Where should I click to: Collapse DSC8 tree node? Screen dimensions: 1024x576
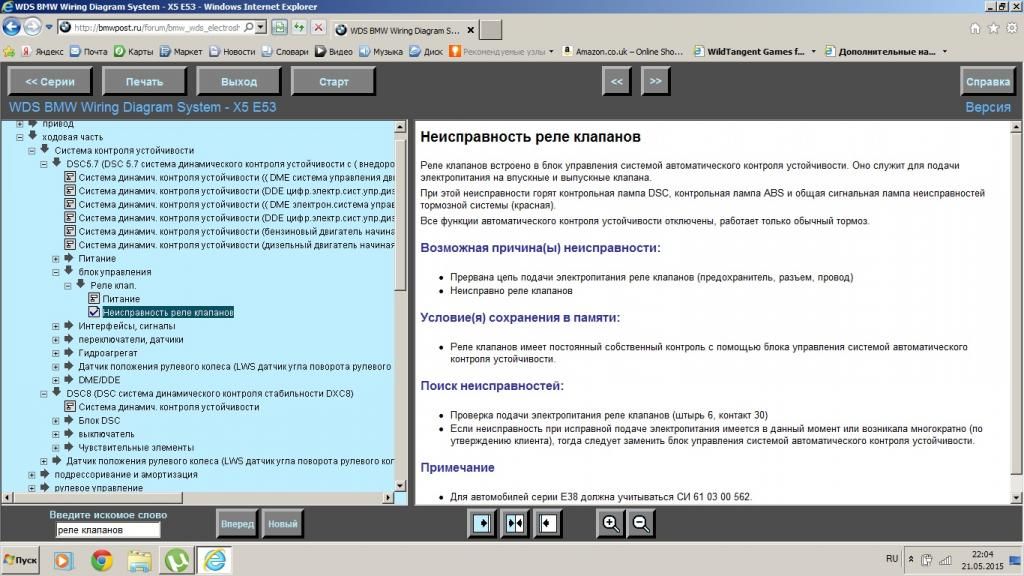coord(44,394)
